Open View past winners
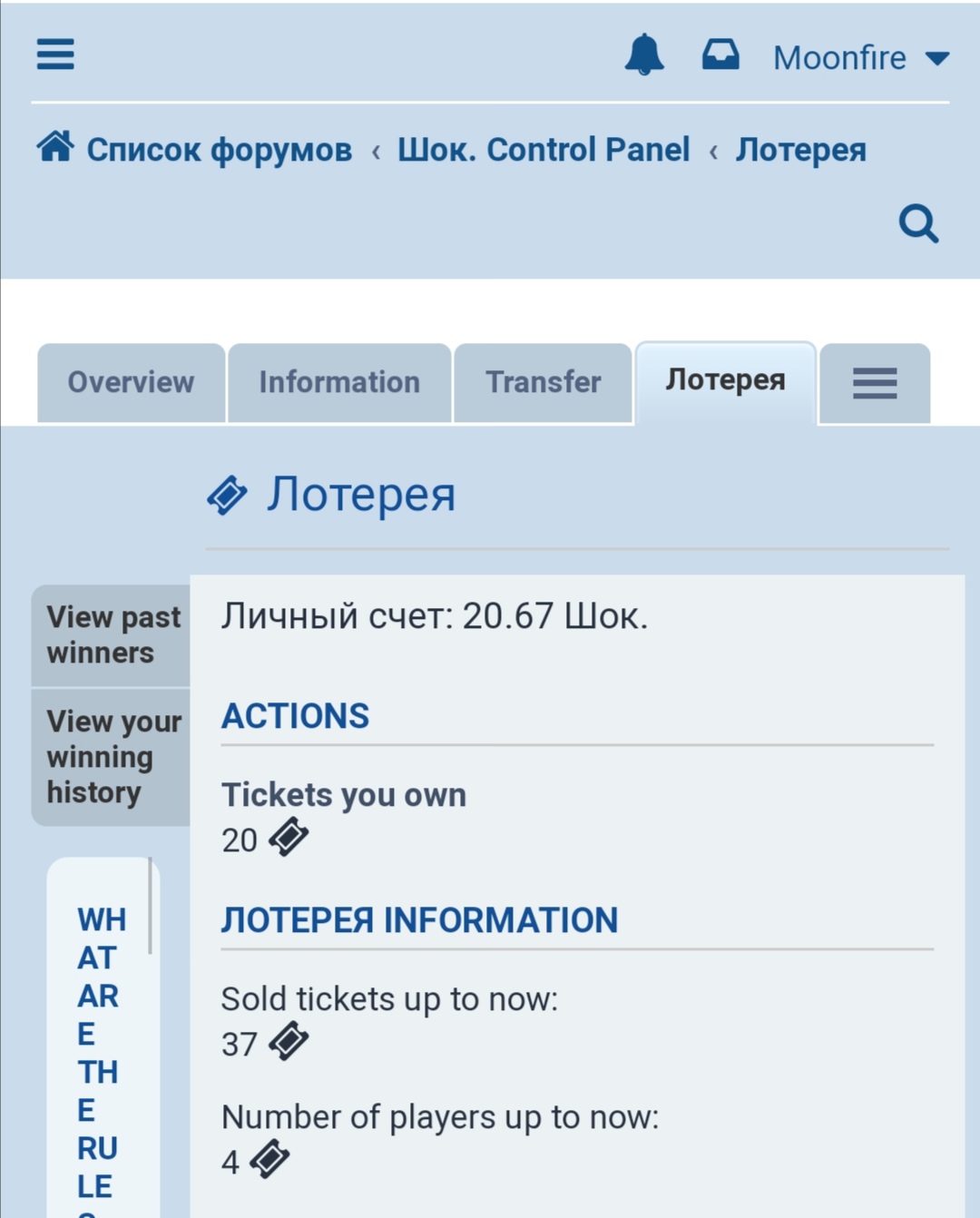980x1218 pixels. click(x=112, y=634)
